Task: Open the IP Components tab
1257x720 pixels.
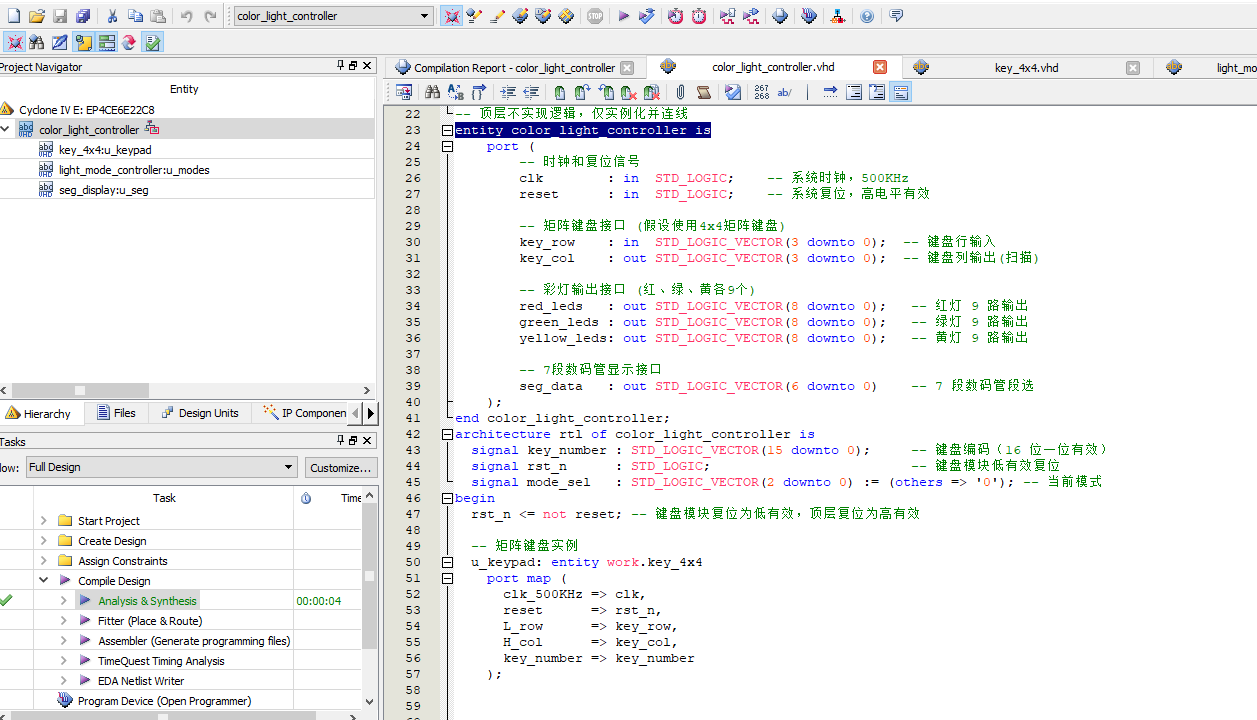Action: coord(304,413)
